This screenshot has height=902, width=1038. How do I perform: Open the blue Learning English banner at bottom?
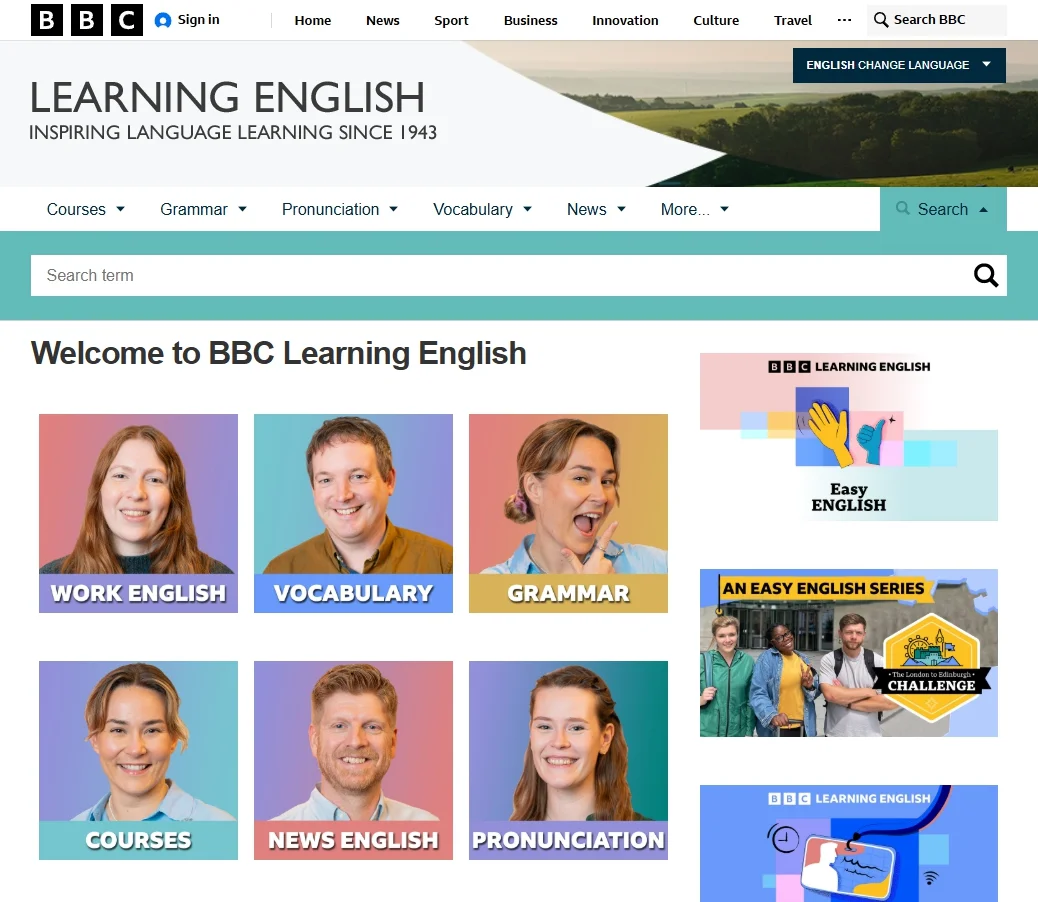[x=849, y=843]
